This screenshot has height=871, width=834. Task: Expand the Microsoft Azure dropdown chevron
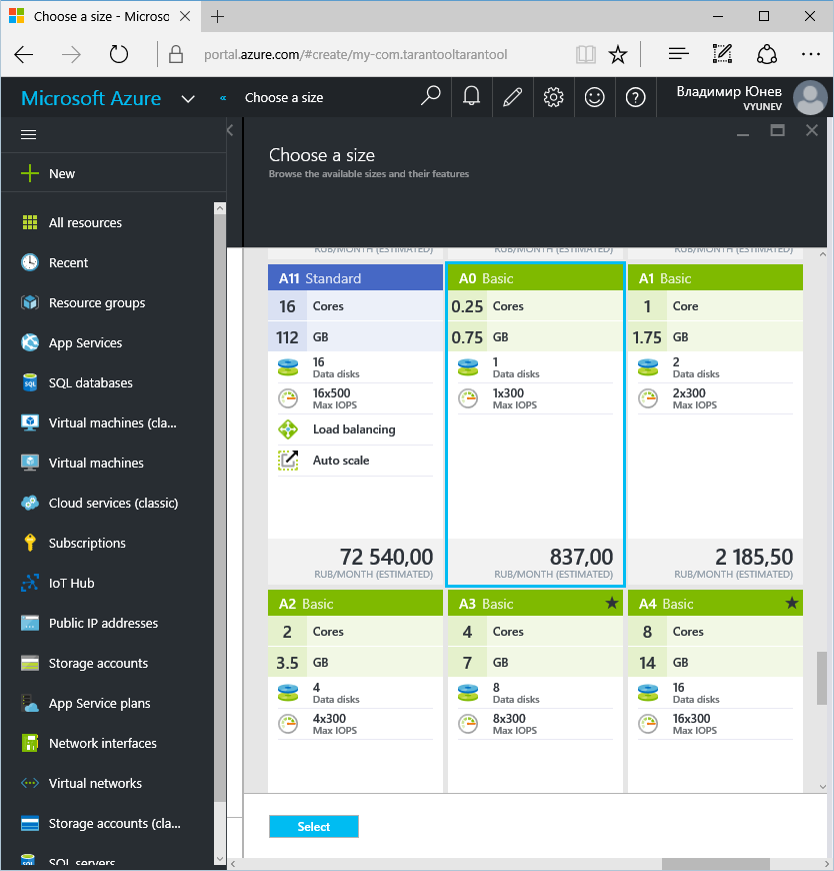188,99
